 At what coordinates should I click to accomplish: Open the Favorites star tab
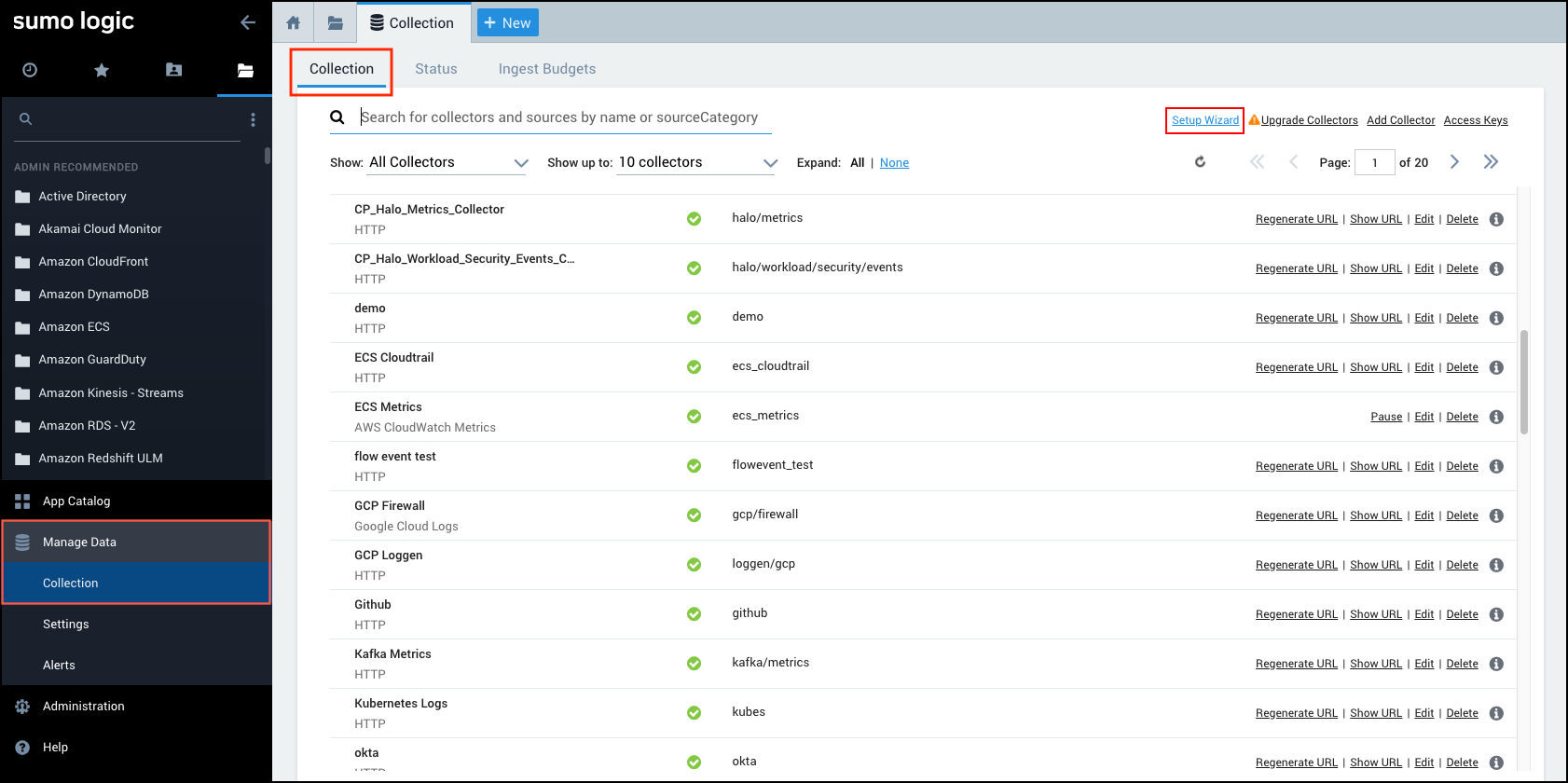click(x=102, y=70)
